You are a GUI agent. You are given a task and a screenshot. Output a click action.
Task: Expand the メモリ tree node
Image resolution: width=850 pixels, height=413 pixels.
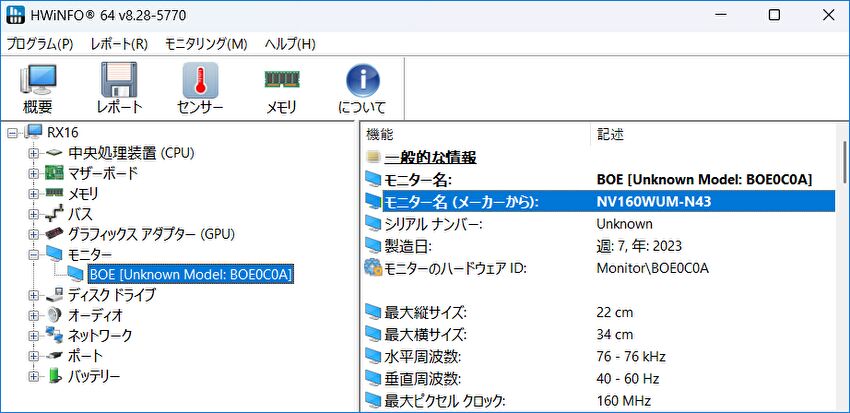[34, 194]
